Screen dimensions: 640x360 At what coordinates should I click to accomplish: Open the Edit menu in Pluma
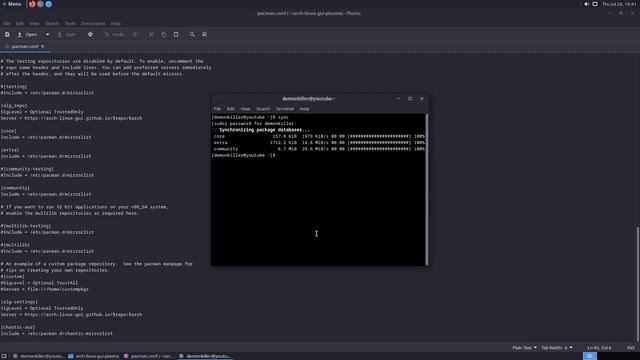[x=20, y=24]
